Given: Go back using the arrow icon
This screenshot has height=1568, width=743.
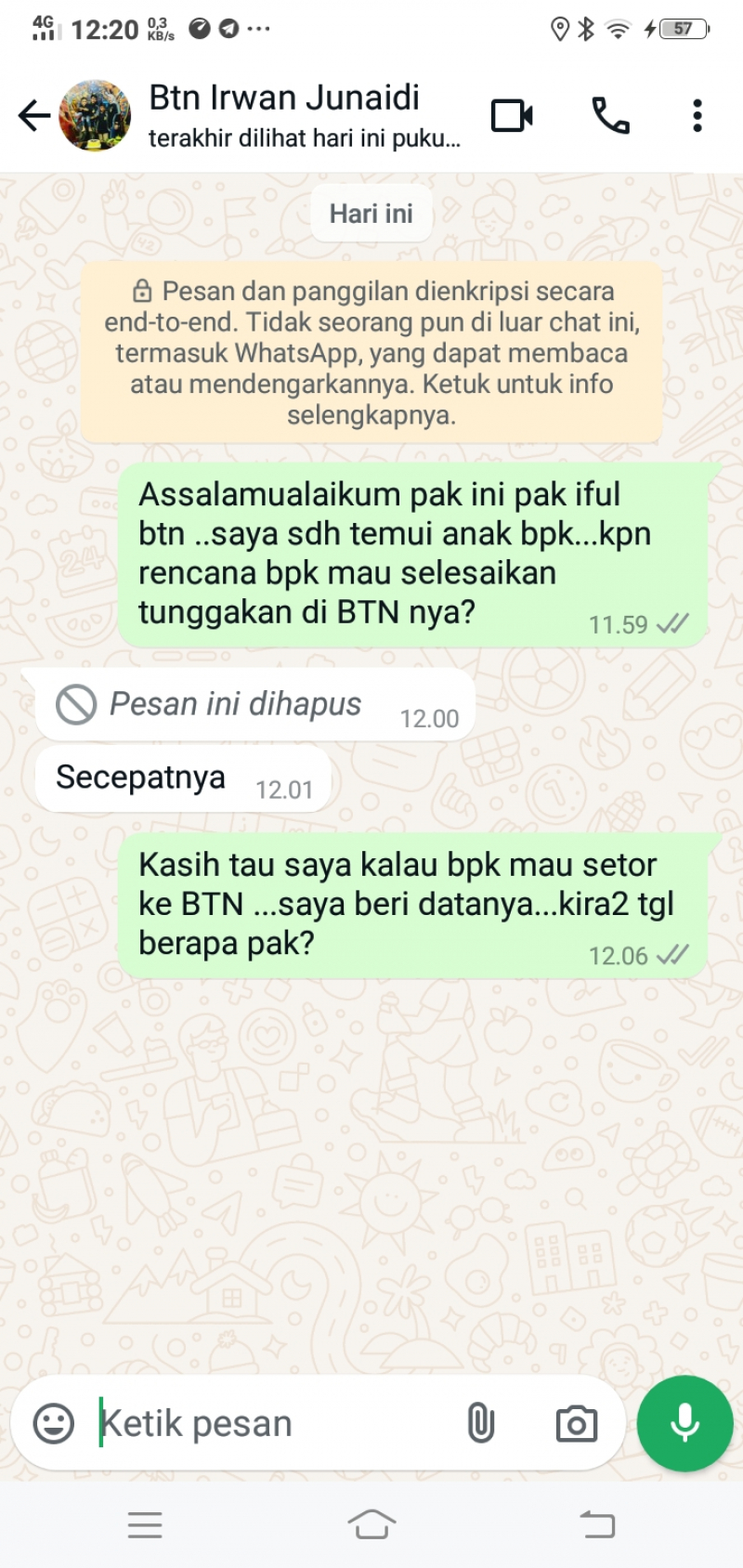Looking at the screenshot, I should point(33,116).
